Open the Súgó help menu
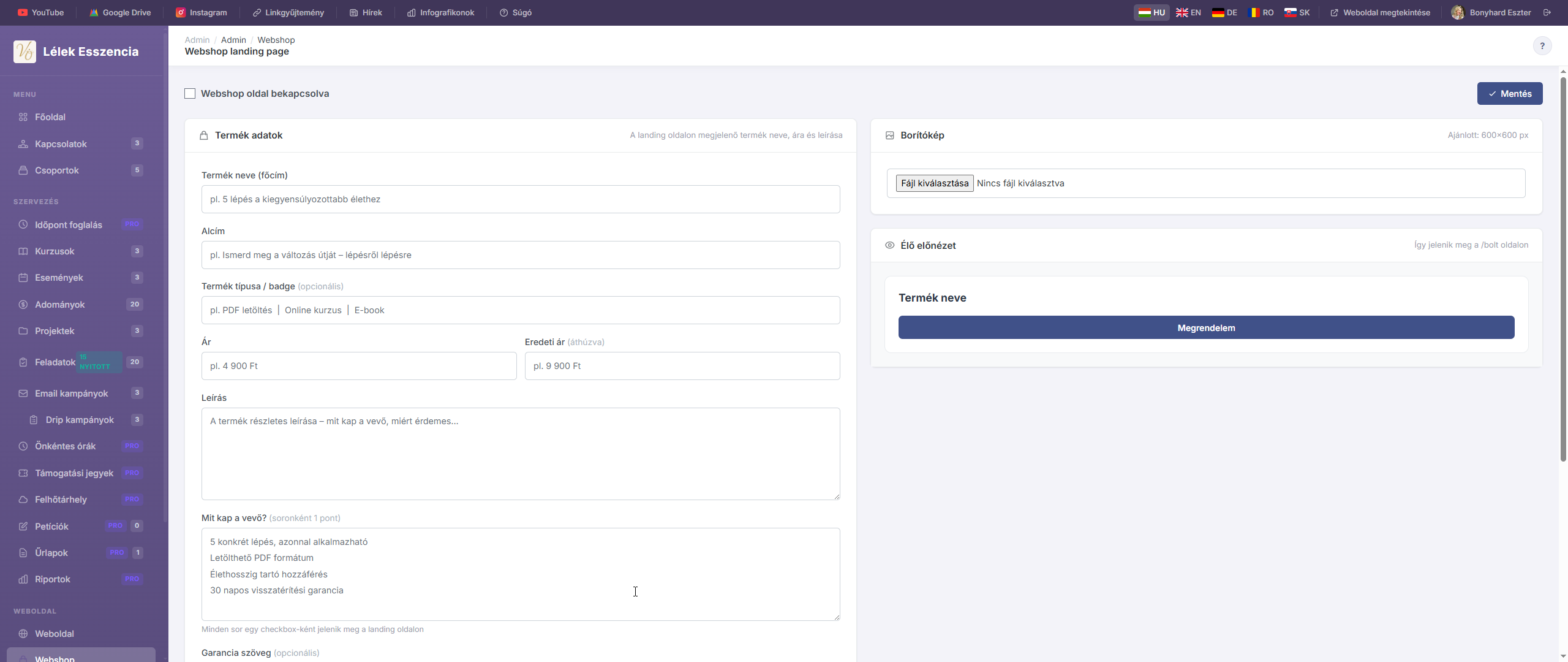 [x=515, y=12]
